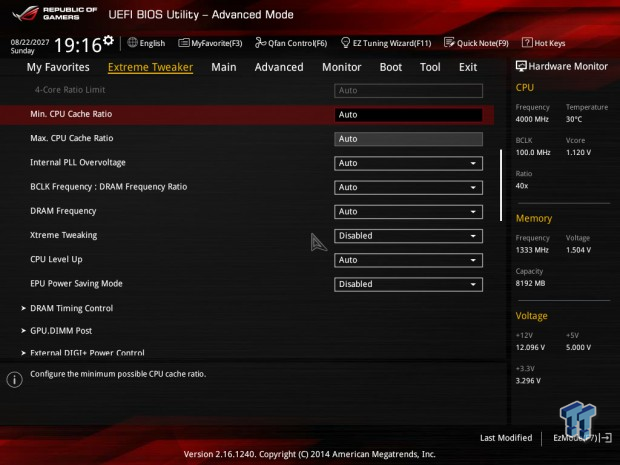Click the Hot Keys question mark icon
Image resolution: width=620 pixels, height=465 pixels.
pyautogui.click(x=527, y=43)
